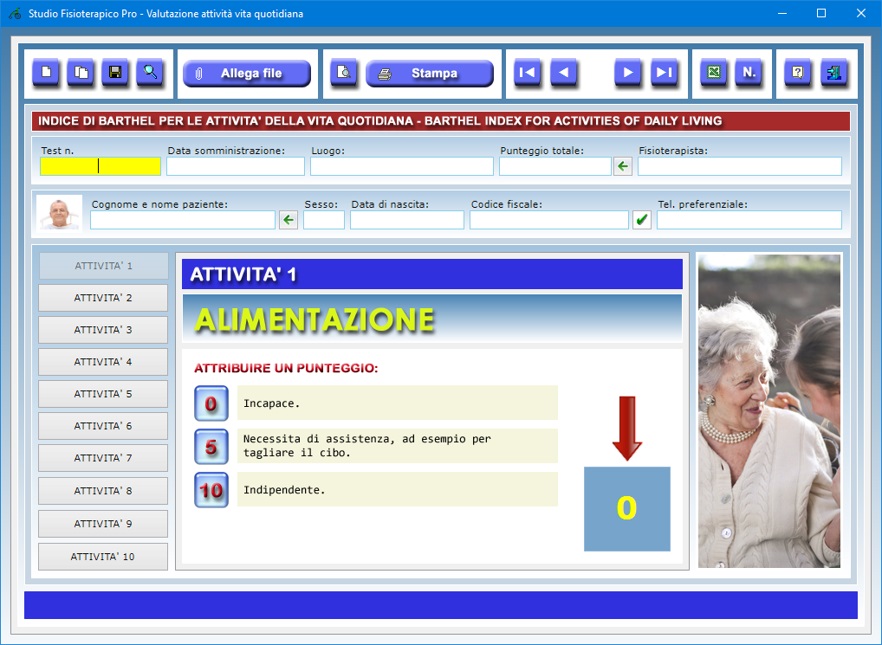The height and width of the screenshot is (645, 882).
Task: Open ATTIVITA' 7 section
Action: tap(103, 458)
